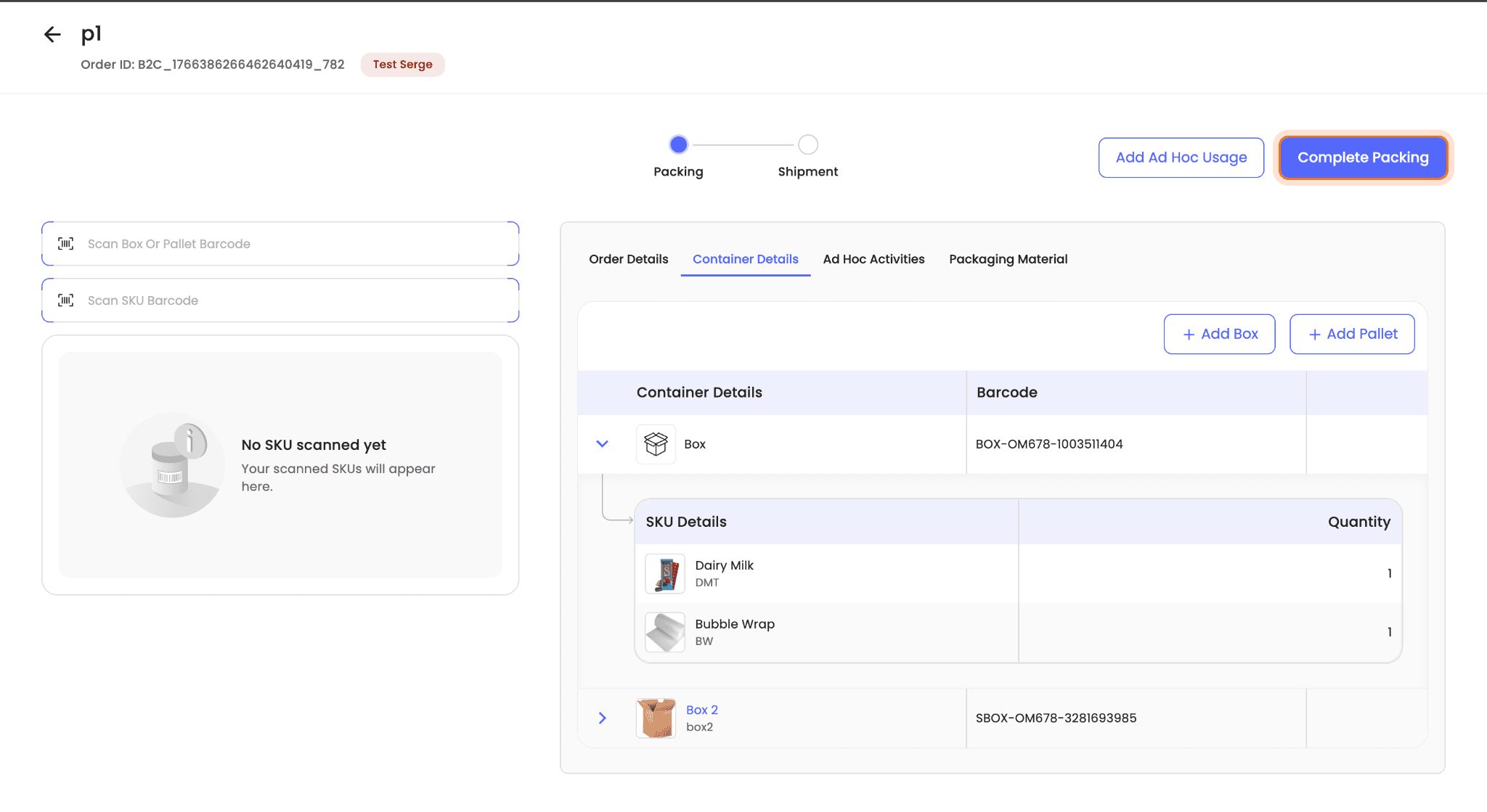Click barcode icon in Scan Box field
Screen dimensions: 1487x812
tap(66, 244)
